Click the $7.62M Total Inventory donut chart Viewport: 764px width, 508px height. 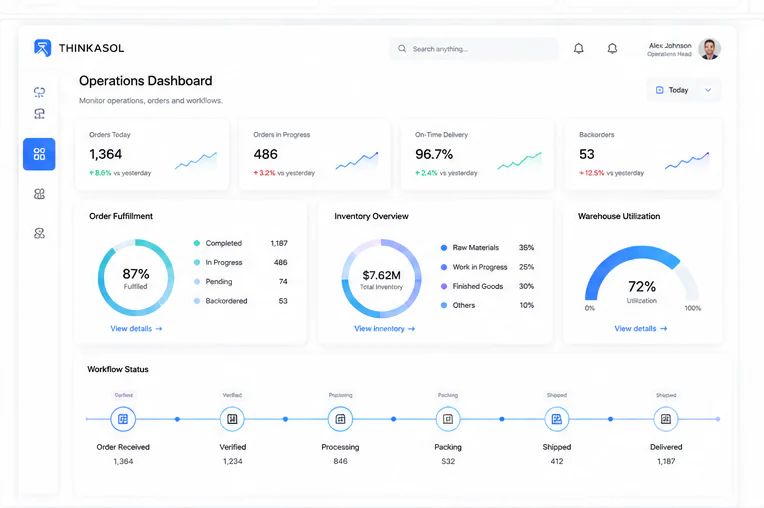[382, 279]
